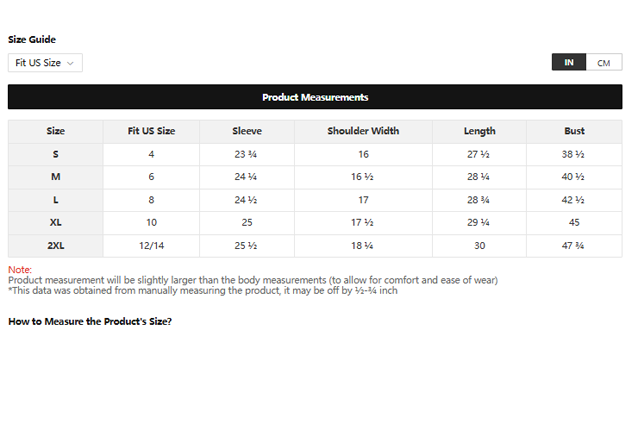Select the L size row label
This screenshot has width=630, height=421.
(55, 200)
